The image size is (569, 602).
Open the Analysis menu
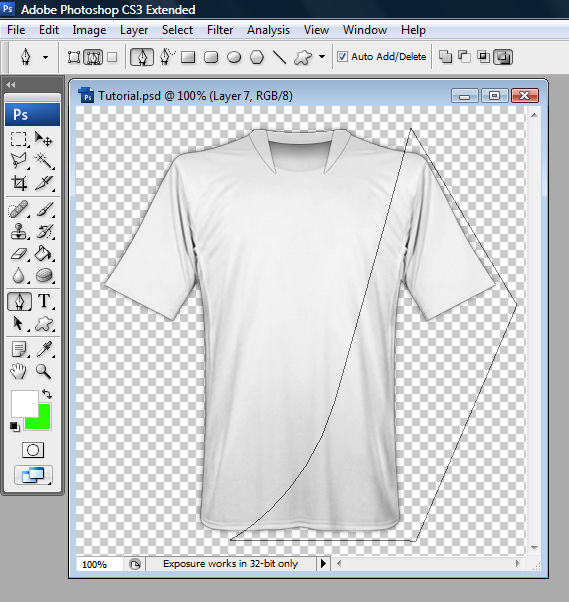[268, 30]
